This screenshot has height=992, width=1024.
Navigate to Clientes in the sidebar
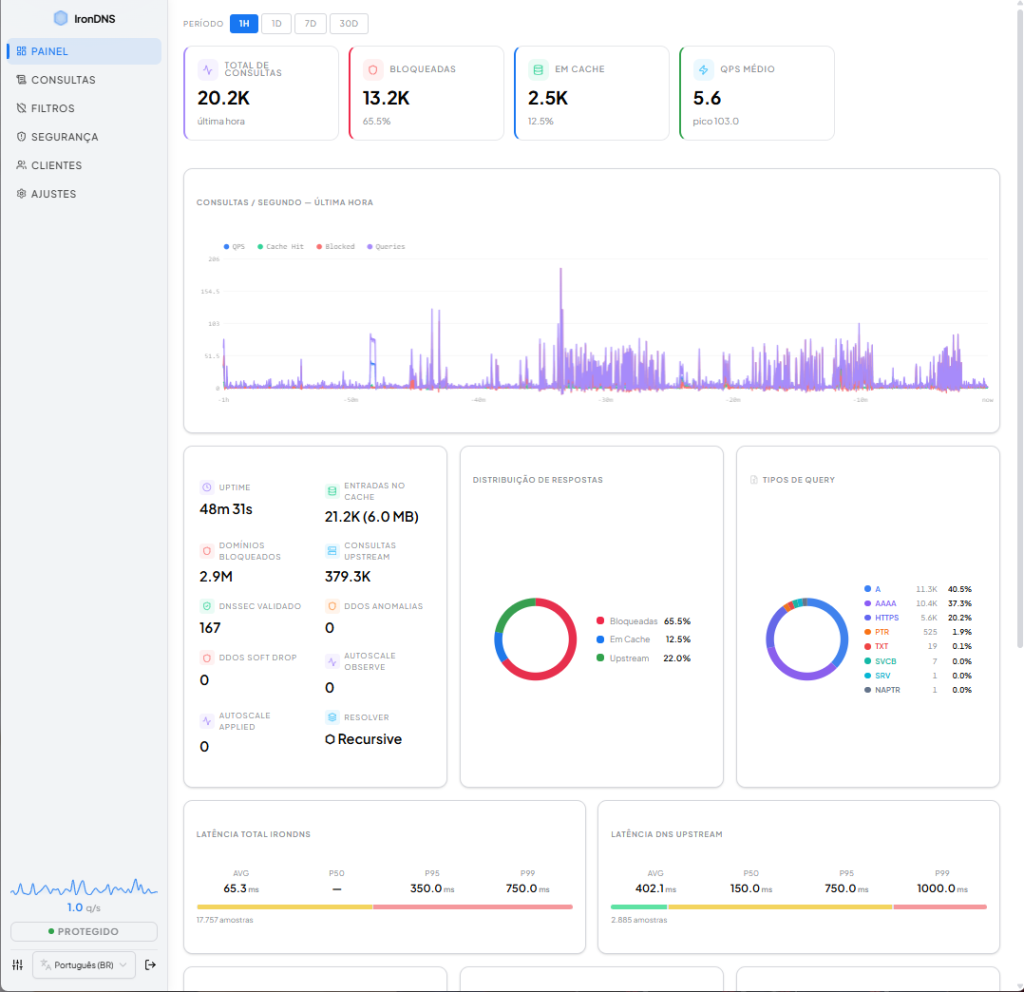56,165
